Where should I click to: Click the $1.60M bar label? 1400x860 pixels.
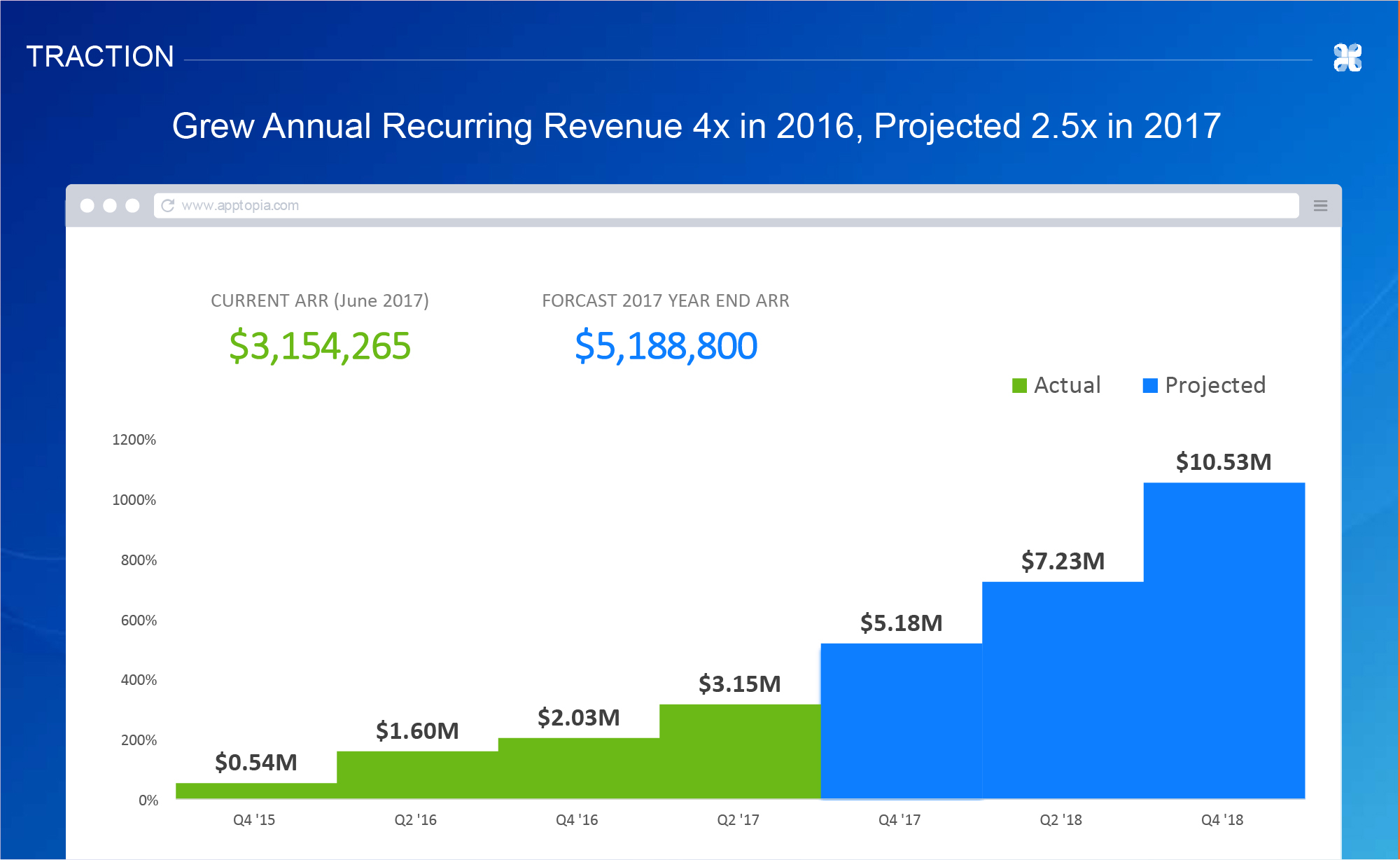tap(417, 730)
